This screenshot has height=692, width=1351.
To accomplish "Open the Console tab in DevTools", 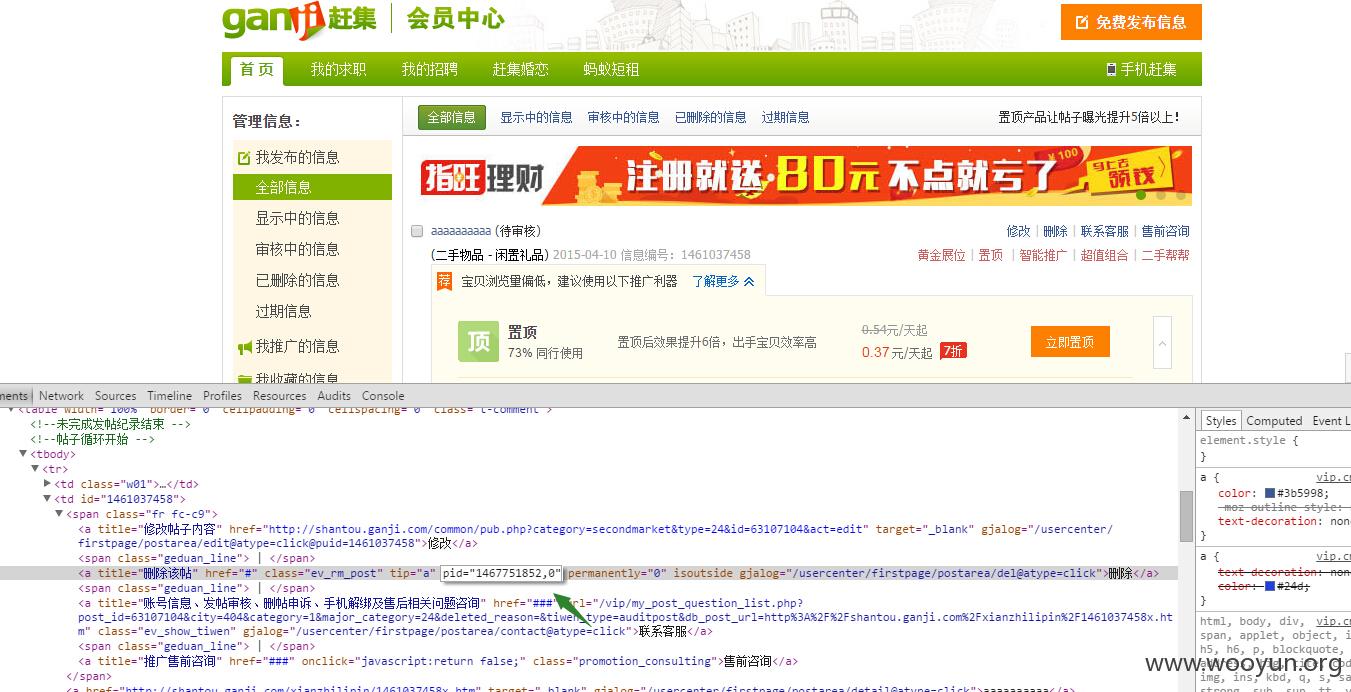I will [383, 396].
